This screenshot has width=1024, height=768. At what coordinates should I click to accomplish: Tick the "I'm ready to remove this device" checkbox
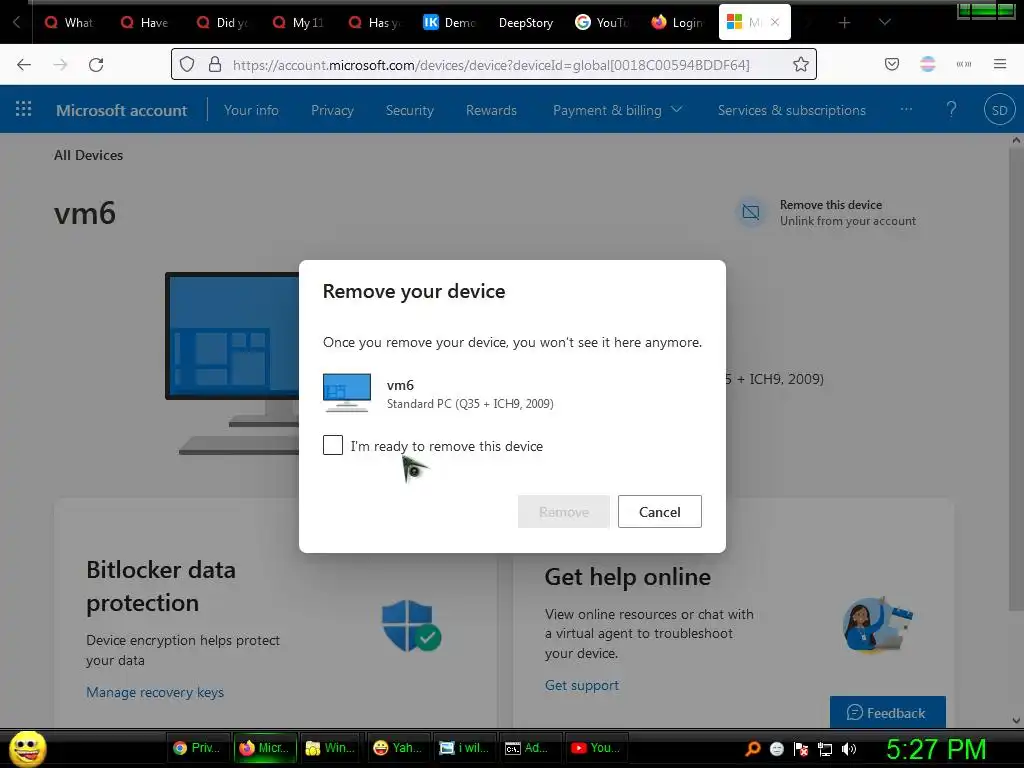[x=332, y=445]
